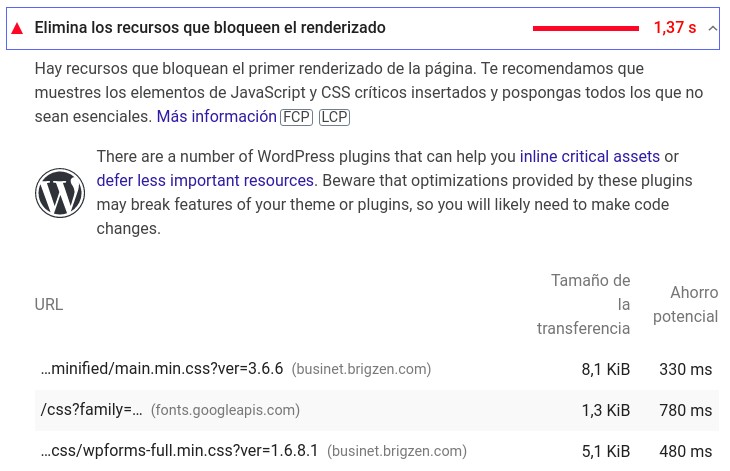Open the 'inline critical assets' link
Viewport: 730px width, 471px height.
tap(590, 156)
